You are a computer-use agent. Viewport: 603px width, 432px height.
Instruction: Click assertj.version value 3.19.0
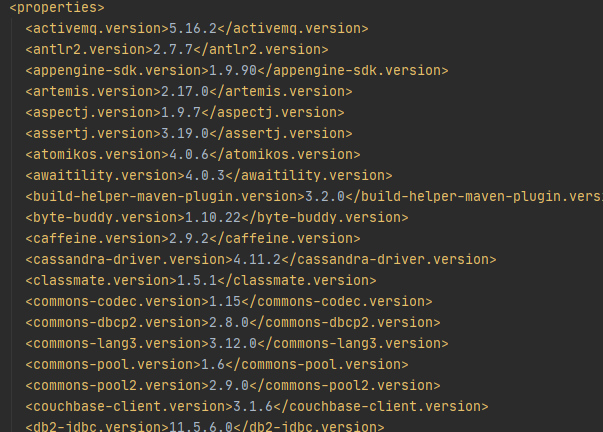pos(185,133)
